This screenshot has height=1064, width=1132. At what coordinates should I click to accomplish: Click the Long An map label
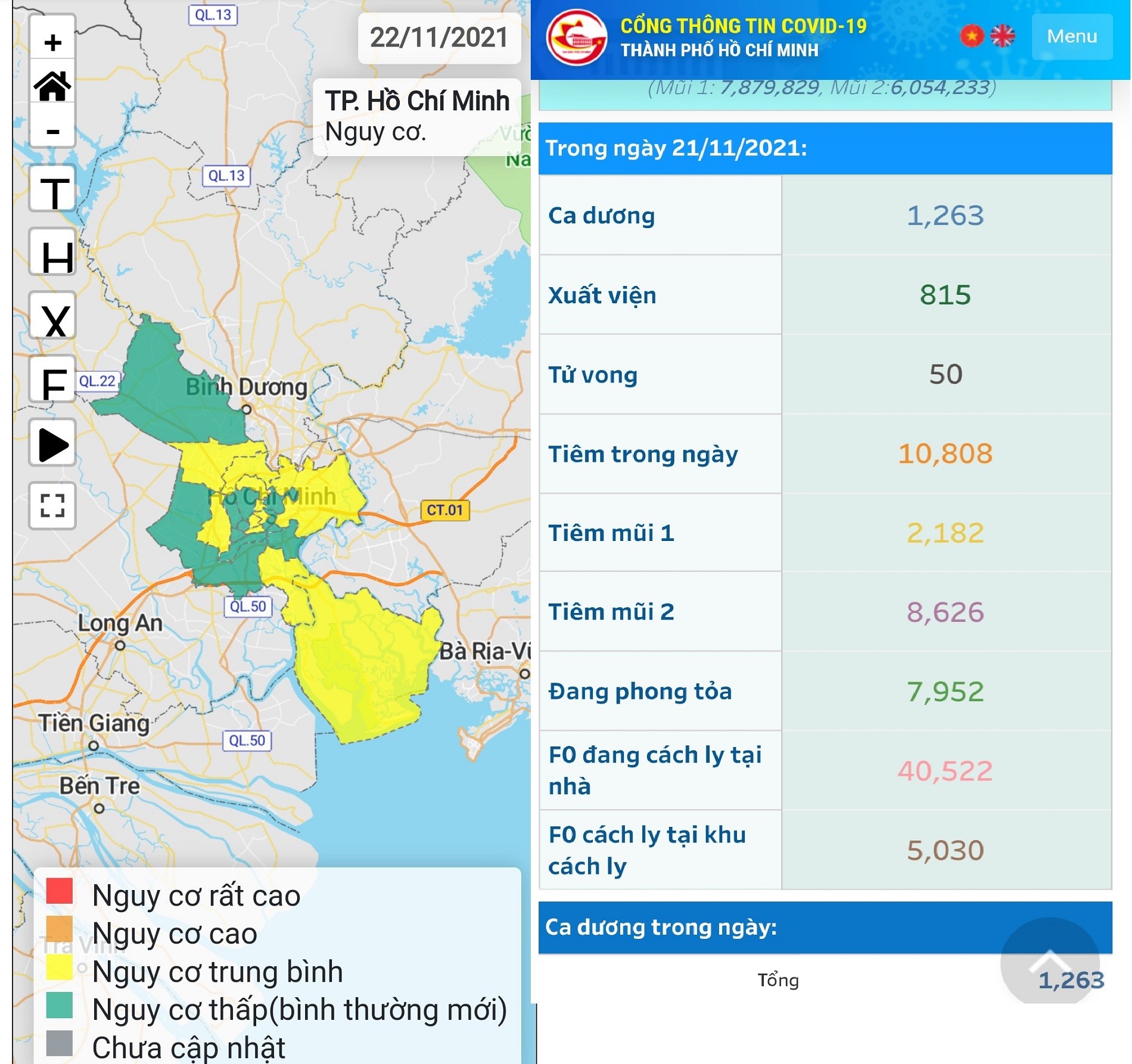tap(120, 623)
